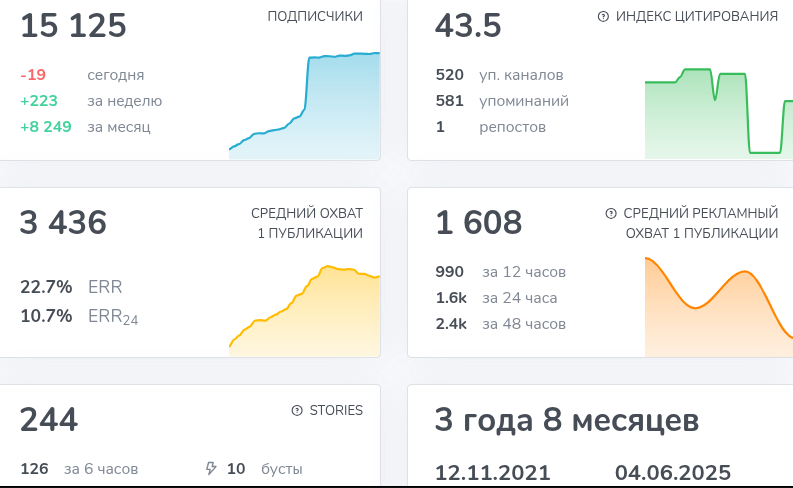Screen dimensions: 793x488
Task: Click the STORIES card title
Action: tap(336, 410)
